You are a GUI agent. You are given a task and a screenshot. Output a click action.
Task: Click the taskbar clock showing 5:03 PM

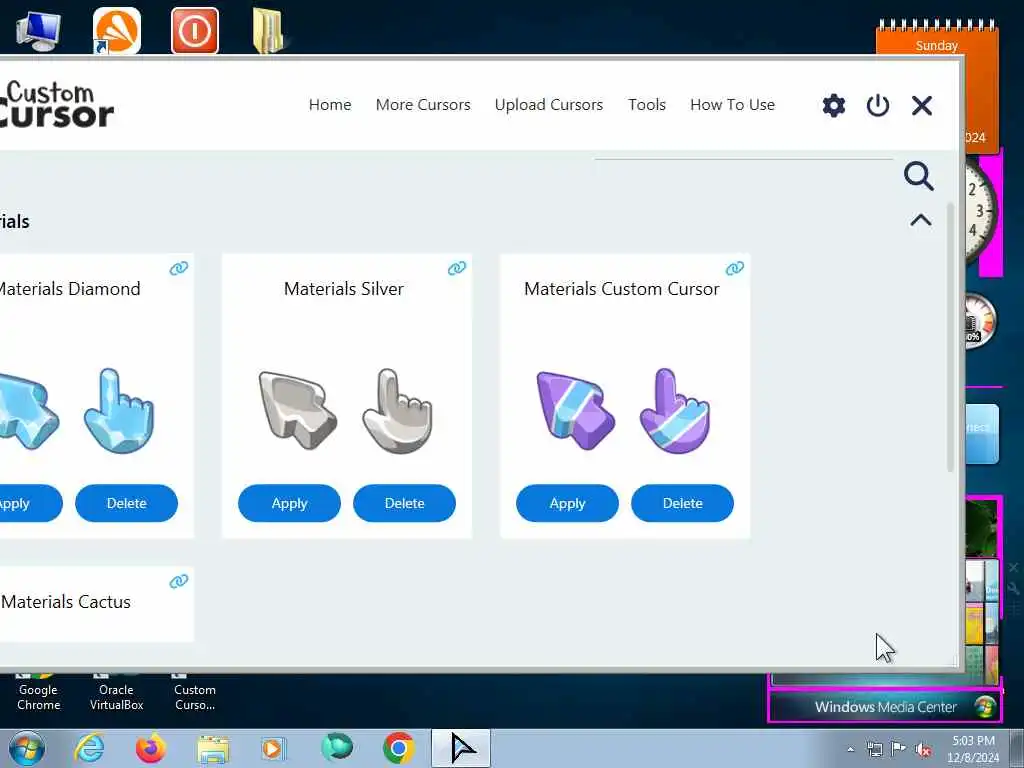pos(973,748)
